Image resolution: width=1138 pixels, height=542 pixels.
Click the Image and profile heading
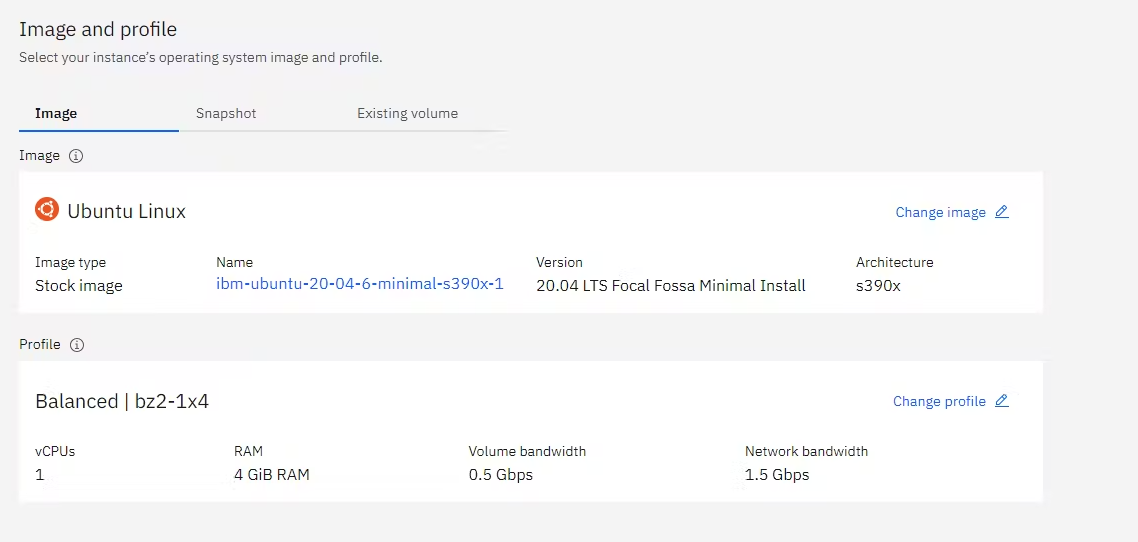click(98, 30)
